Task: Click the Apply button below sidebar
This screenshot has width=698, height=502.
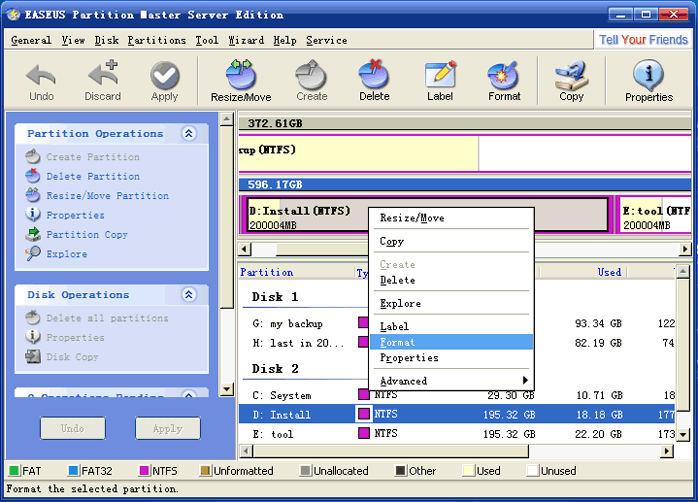Action: (168, 428)
